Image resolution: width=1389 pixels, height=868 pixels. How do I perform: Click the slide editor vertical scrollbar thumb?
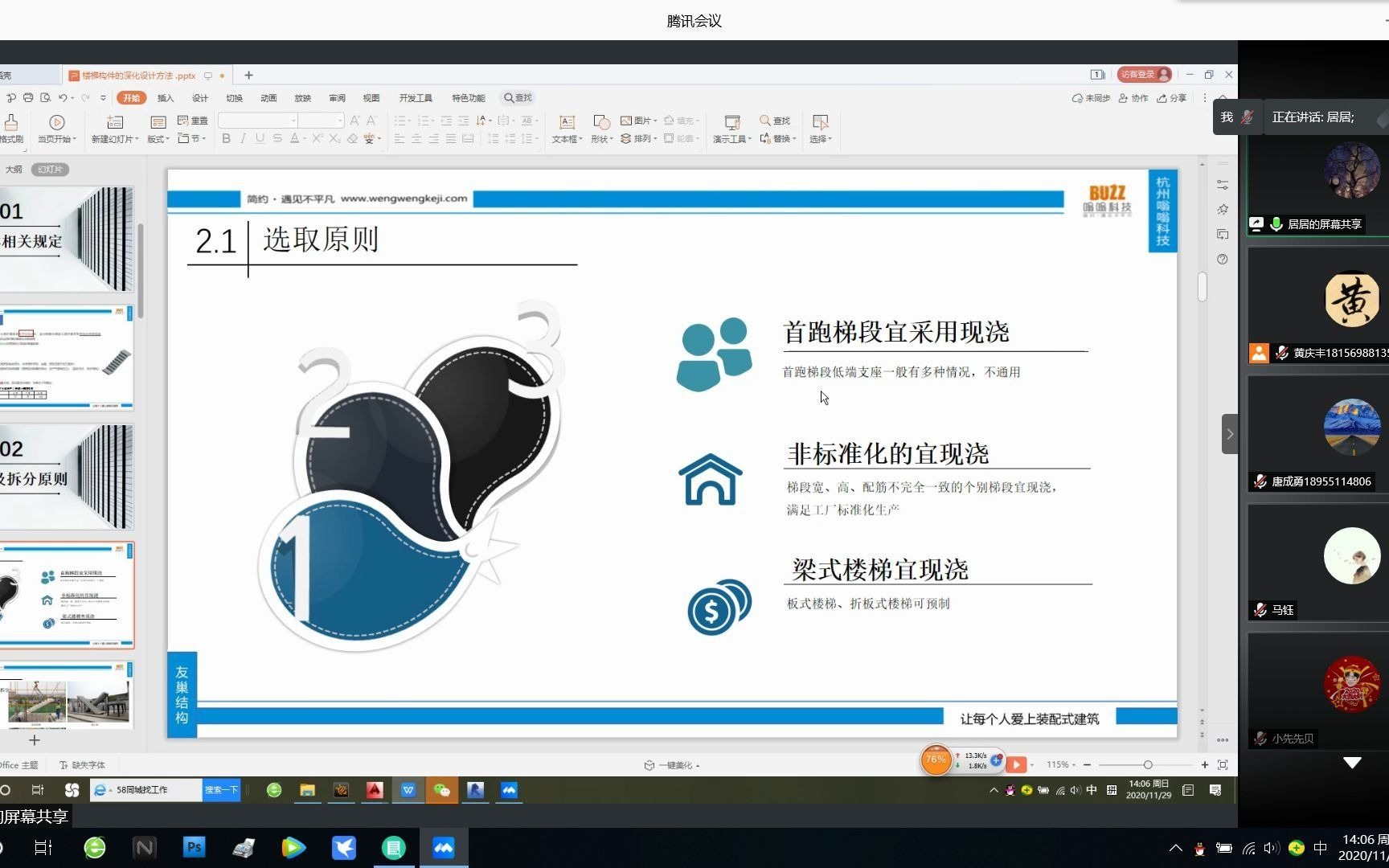(1203, 287)
